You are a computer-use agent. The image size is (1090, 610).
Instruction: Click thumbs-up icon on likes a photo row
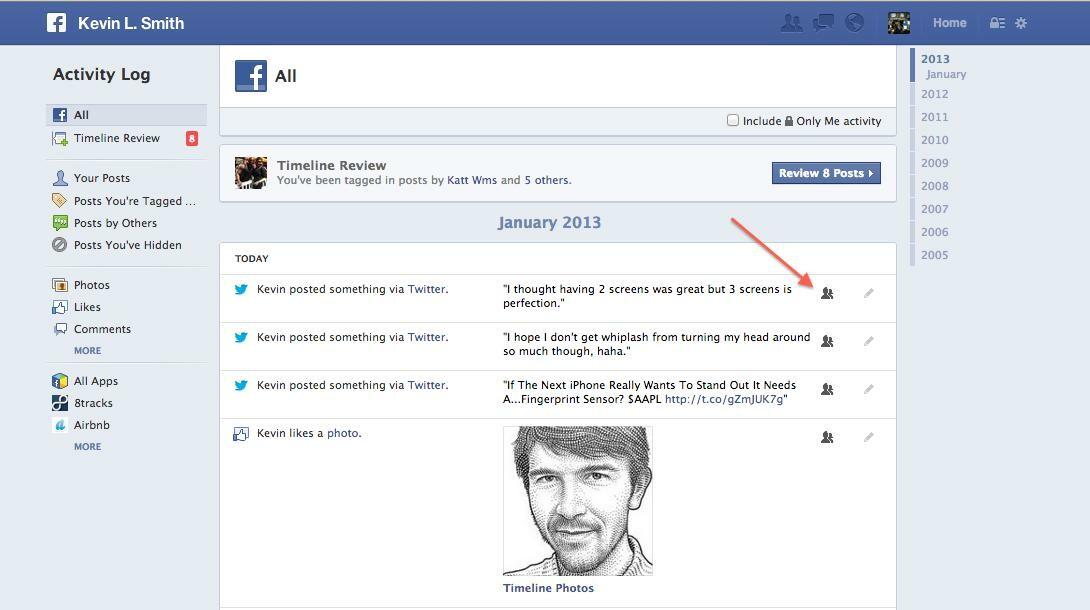241,434
